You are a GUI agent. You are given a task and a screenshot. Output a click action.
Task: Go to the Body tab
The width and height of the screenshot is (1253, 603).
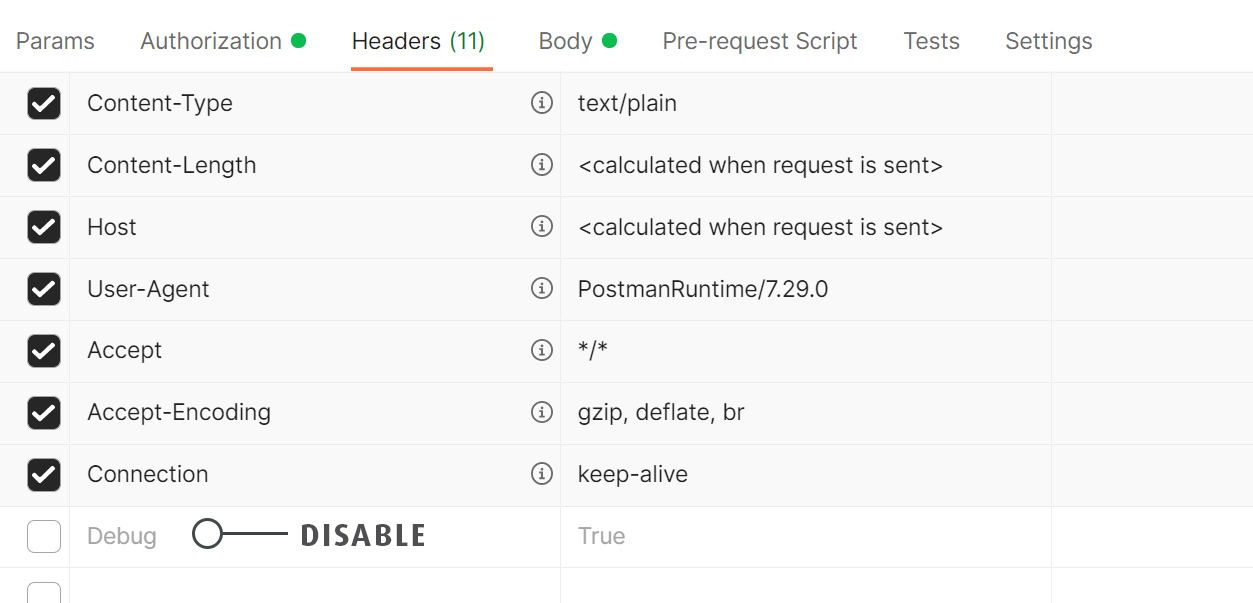[x=566, y=41]
